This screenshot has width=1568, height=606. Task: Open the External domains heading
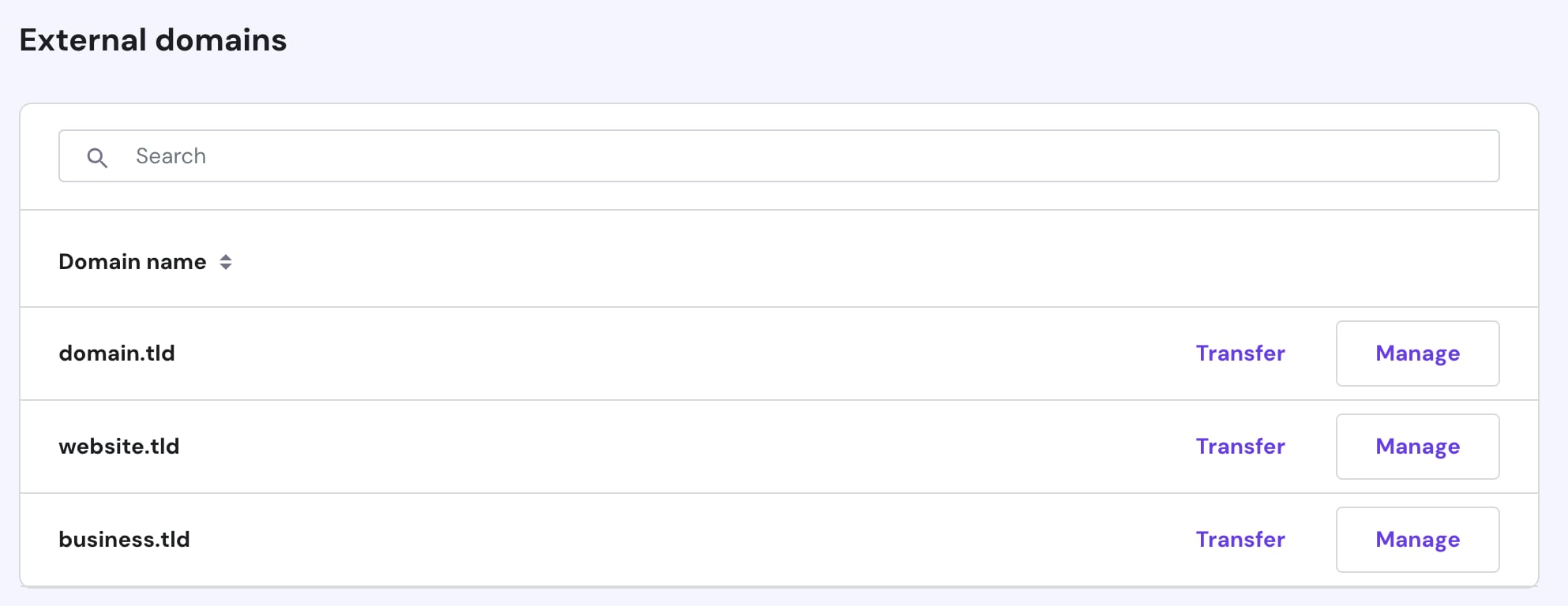pos(153,39)
